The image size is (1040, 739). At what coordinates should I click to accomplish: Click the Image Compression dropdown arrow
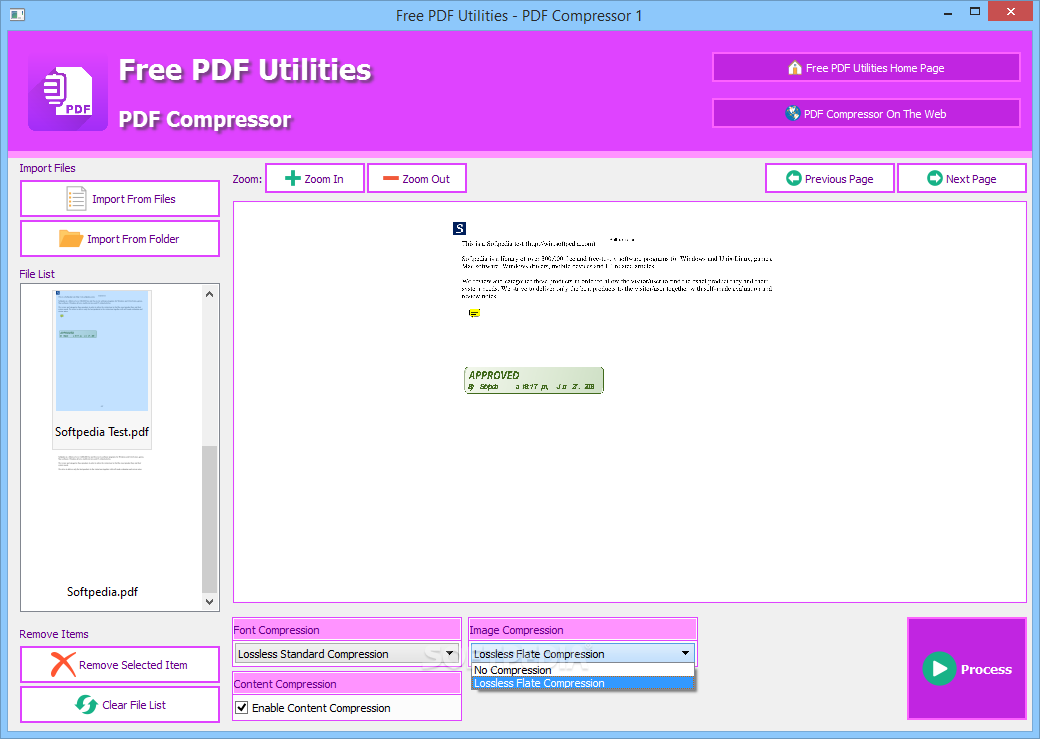tap(687, 653)
